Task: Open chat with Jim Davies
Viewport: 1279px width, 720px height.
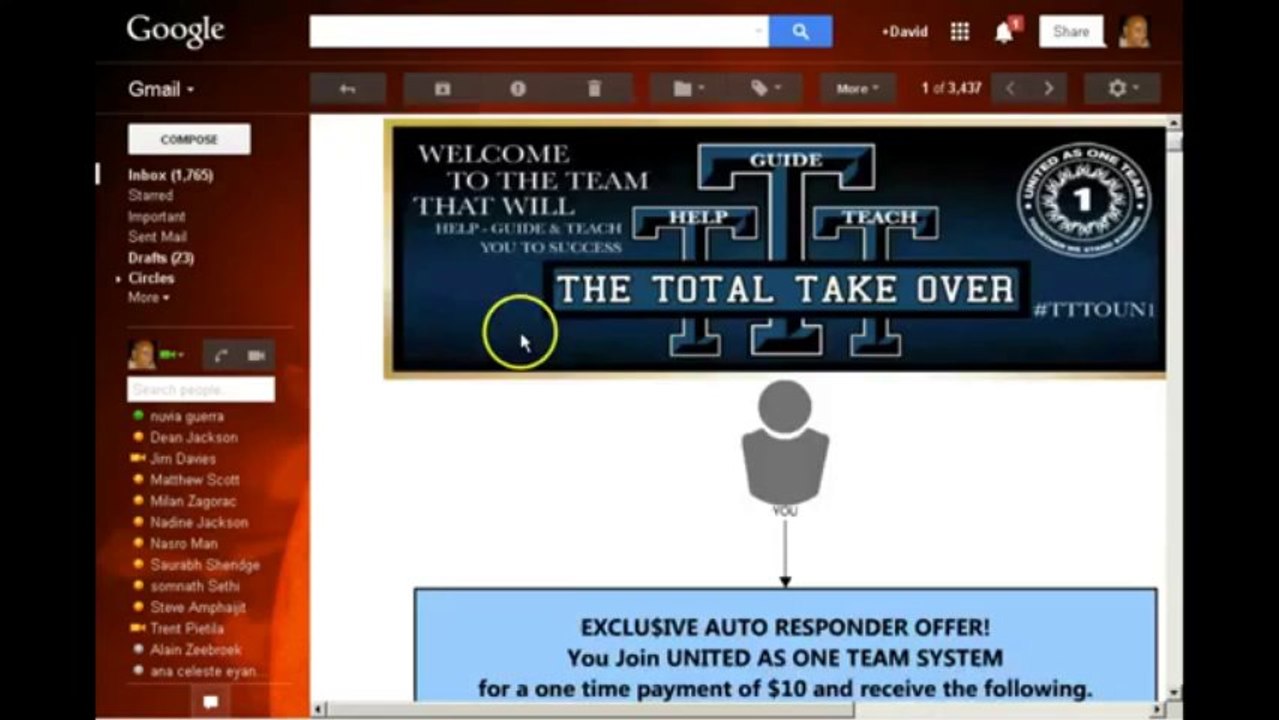Action: 182,458
